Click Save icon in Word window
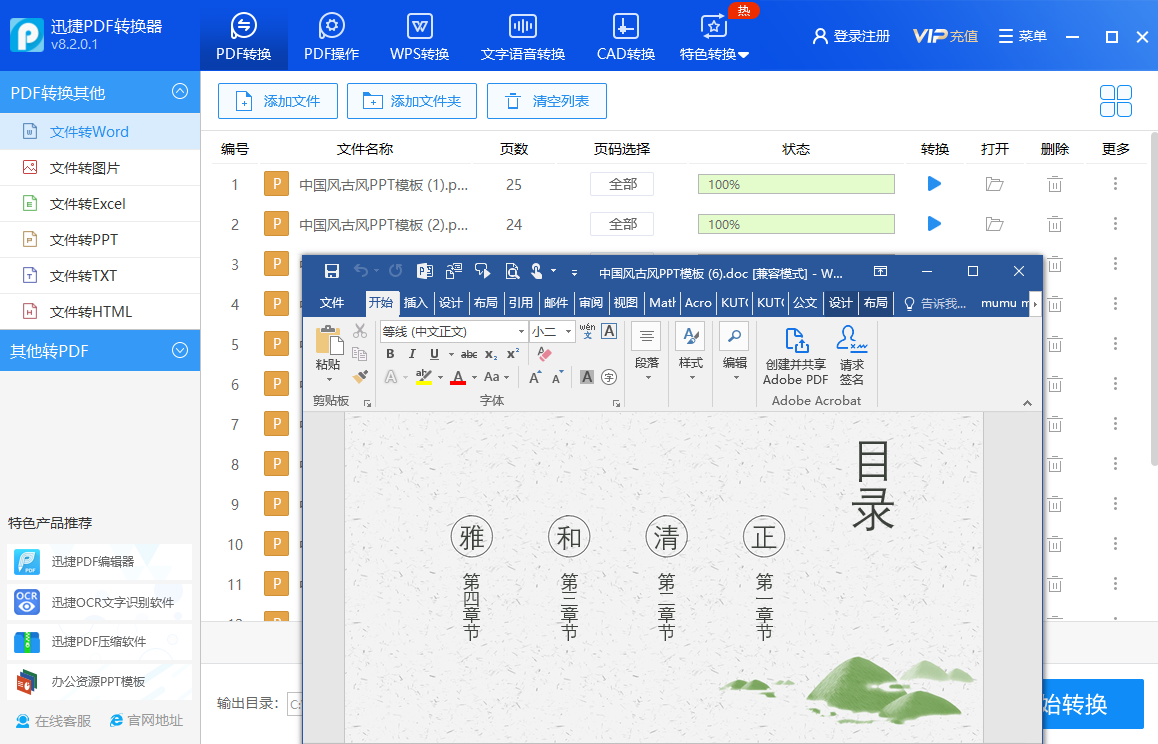The image size is (1158, 744). 332,271
